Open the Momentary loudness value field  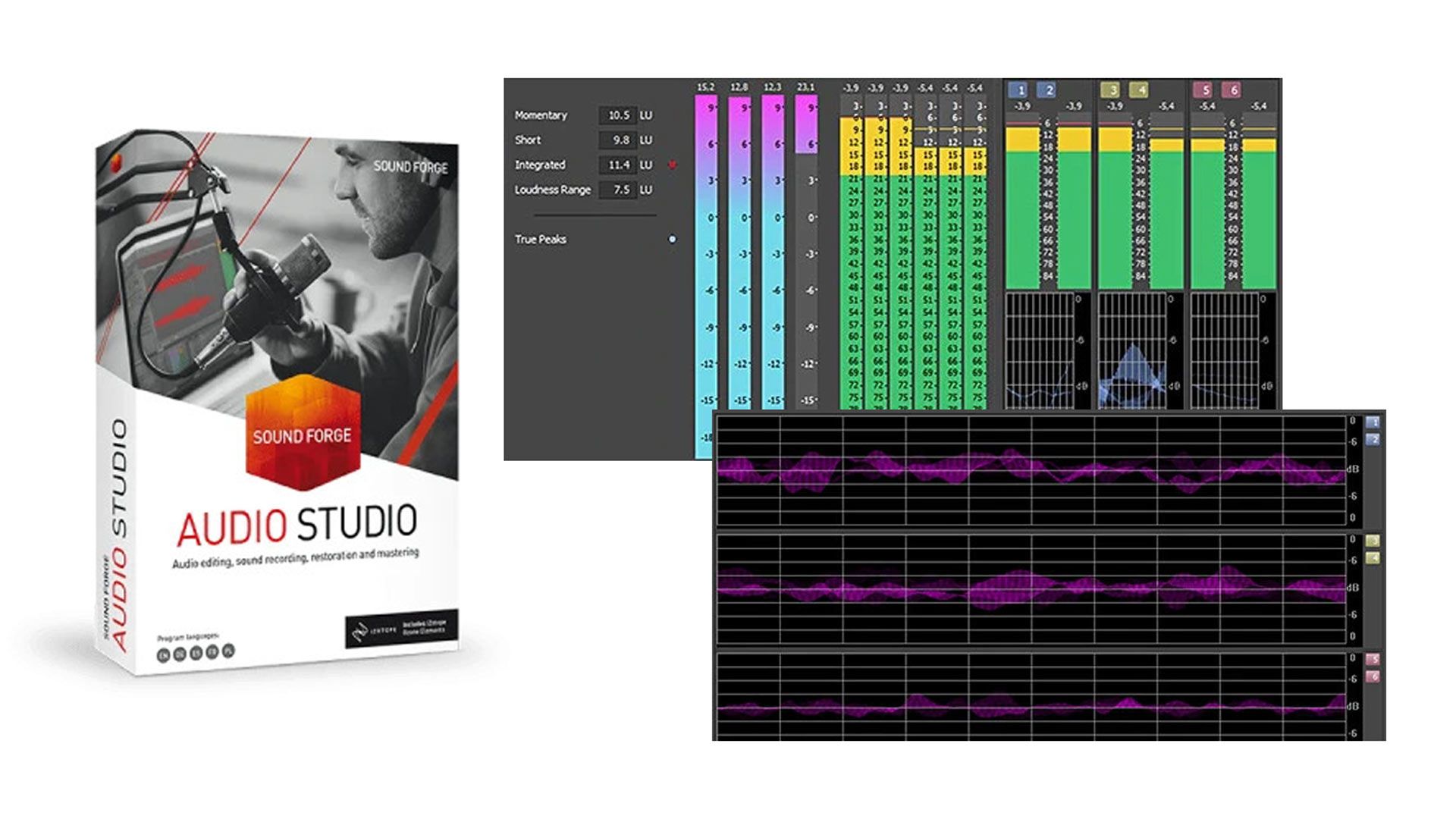[x=618, y=115]
